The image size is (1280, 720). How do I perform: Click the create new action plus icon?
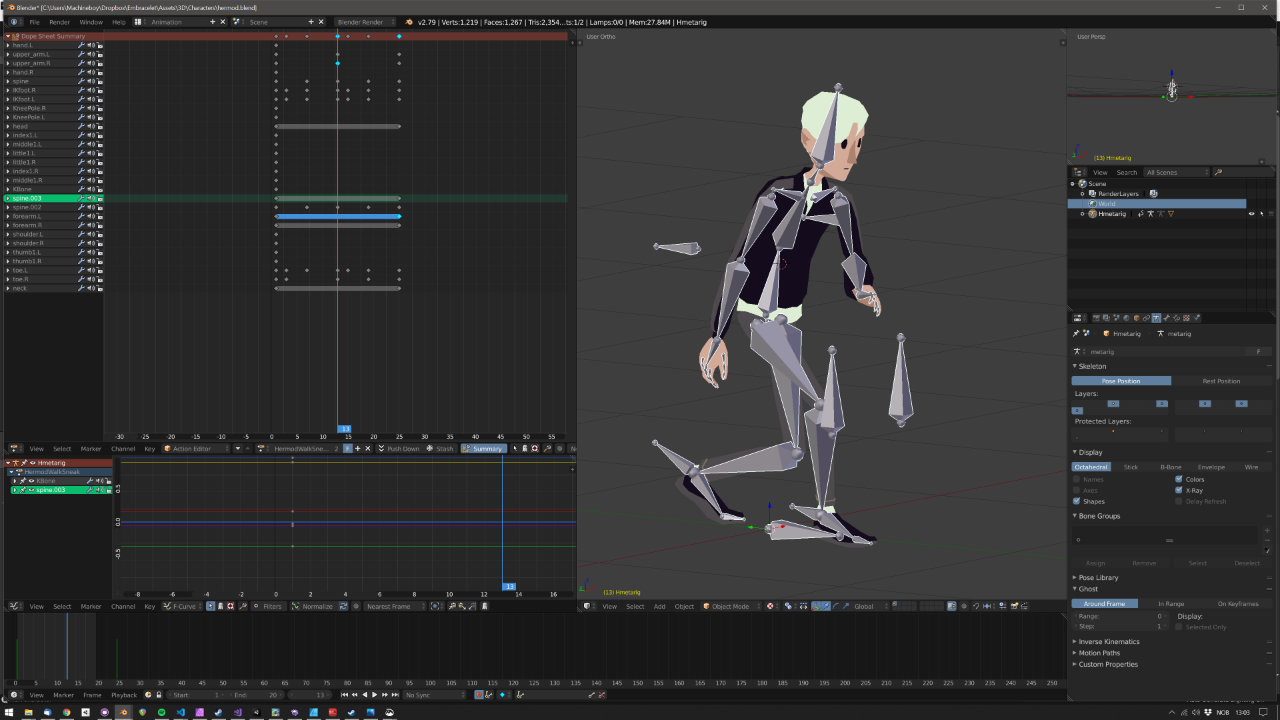359,449
